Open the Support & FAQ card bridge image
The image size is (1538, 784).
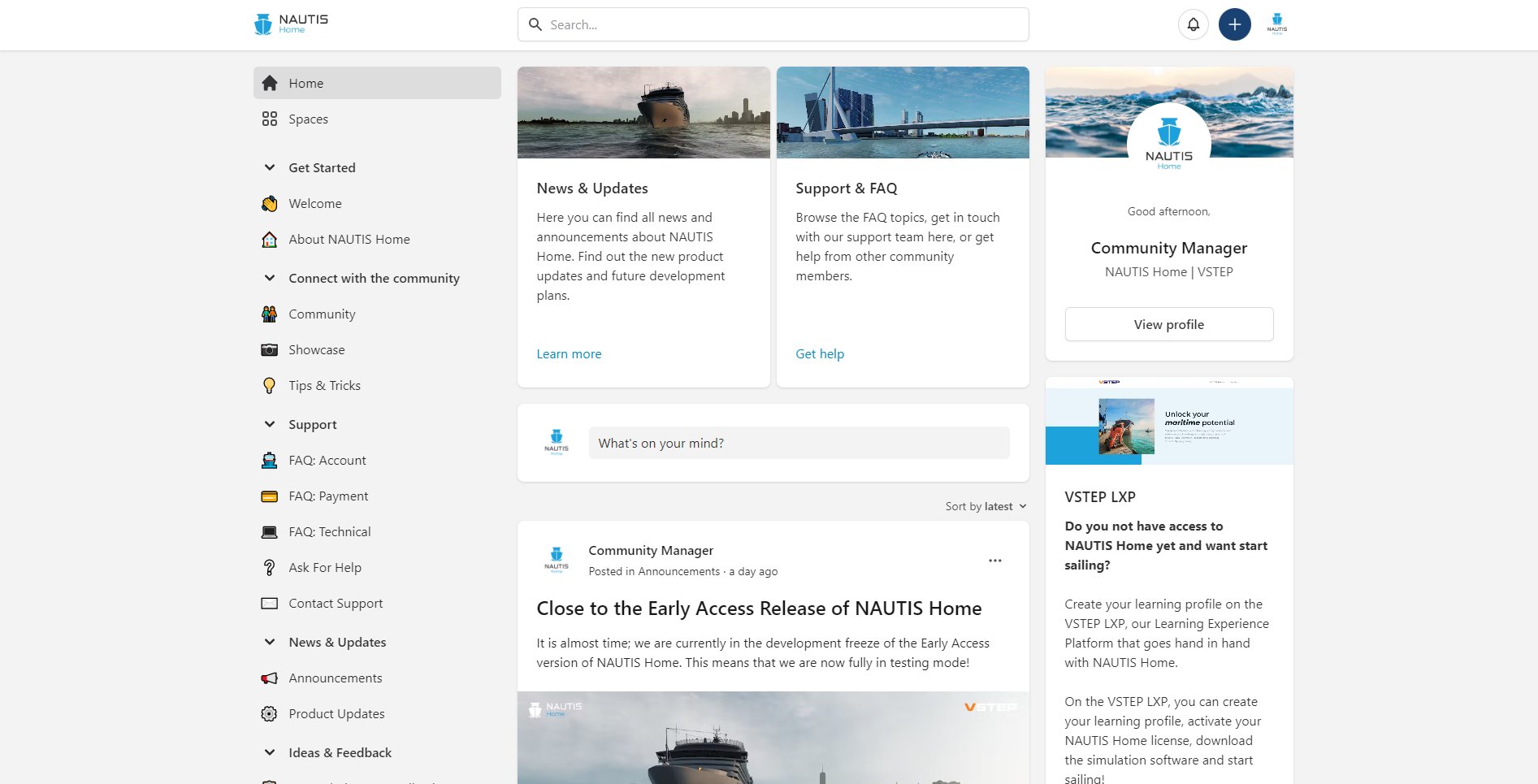point(903,112)
